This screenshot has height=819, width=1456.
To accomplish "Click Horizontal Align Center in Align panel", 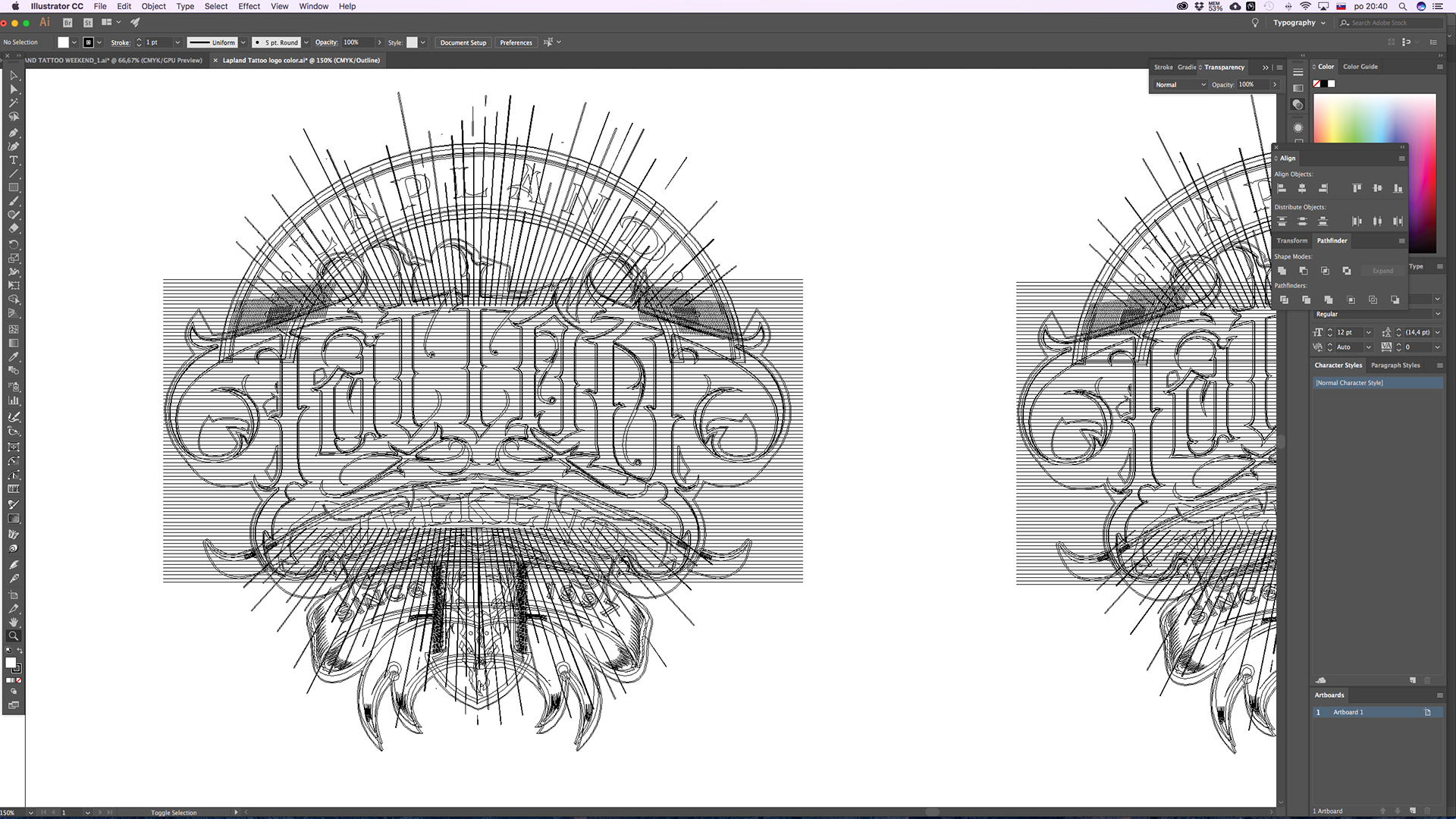I will click(1302, 188).
